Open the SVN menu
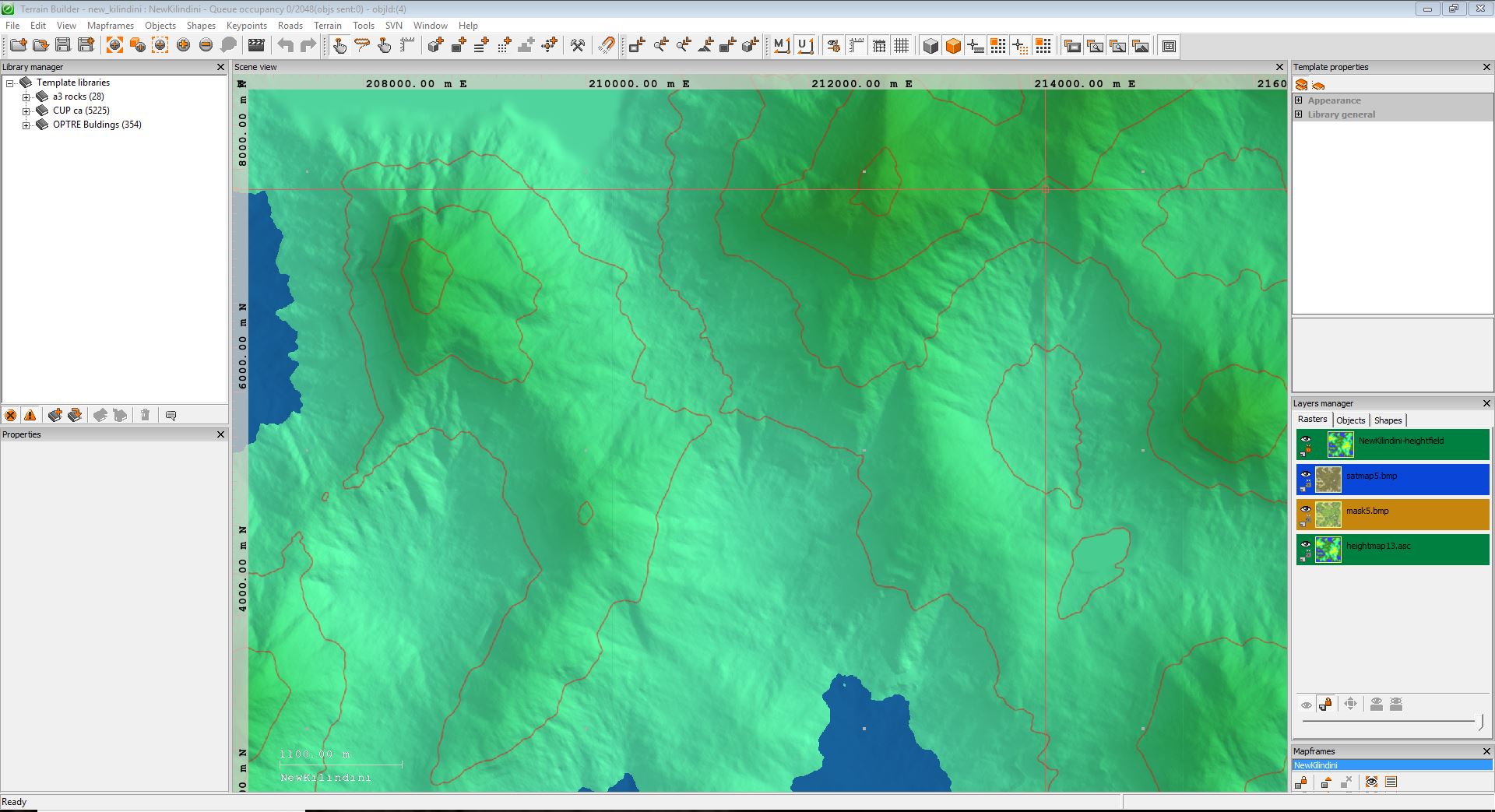The height and width of the screenshot is (812, 1495). pos(394,26)
